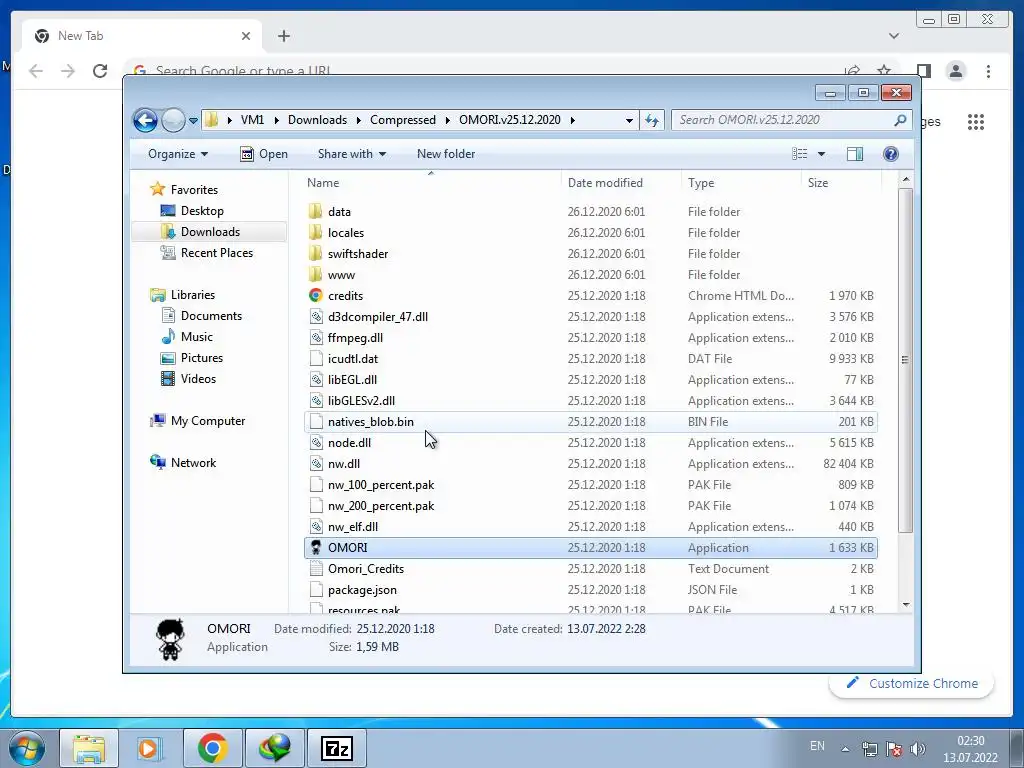The height and width of the screenshot is (768, 1024).
Task: Click the change view icon
Action: [799, 154]
